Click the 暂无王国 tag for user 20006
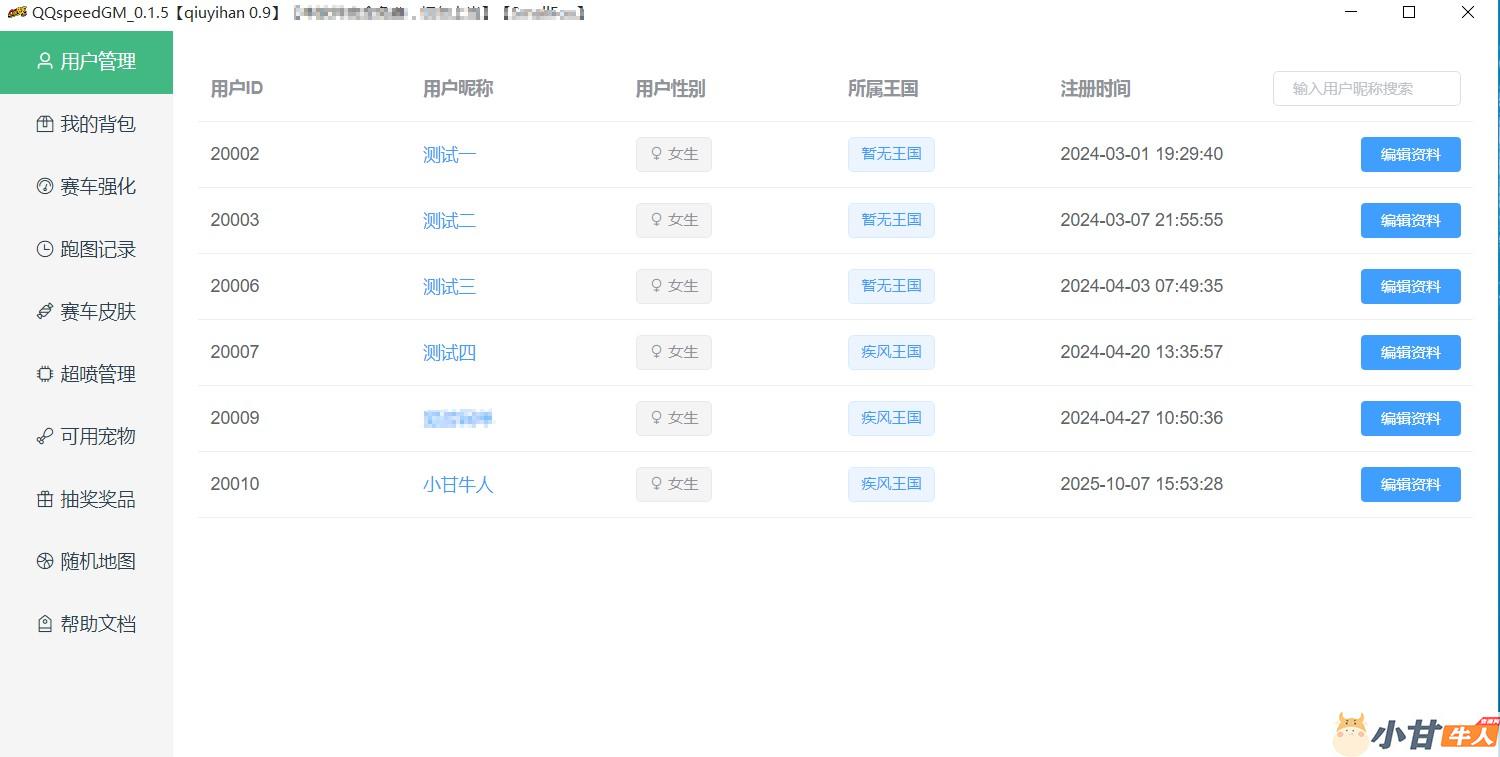 (x=890, y=286)
